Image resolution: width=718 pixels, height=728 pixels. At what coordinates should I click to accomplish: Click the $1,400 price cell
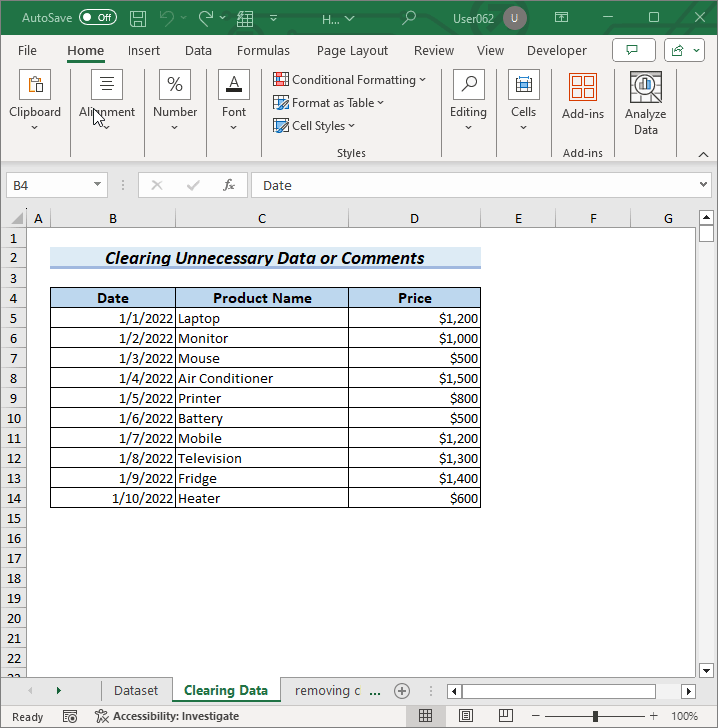[414, 478]
